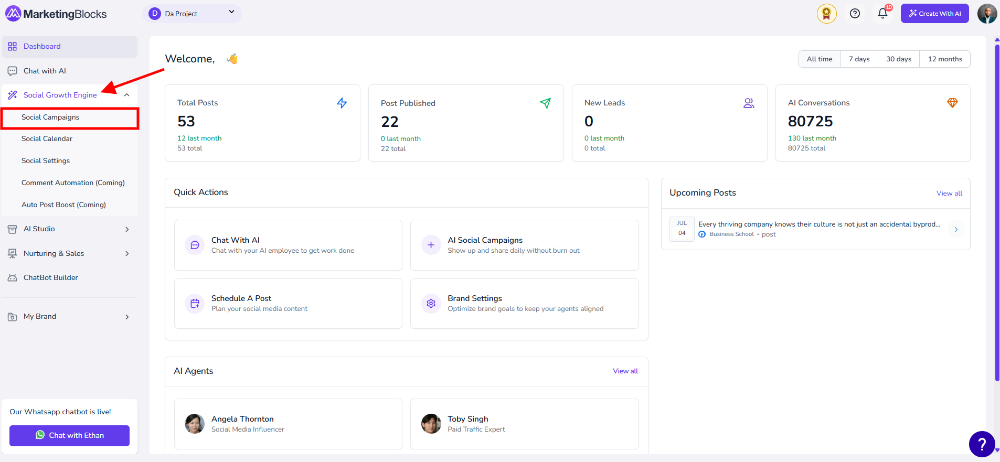
Task: Open Angela Thornton agent card
Action: 288,424
